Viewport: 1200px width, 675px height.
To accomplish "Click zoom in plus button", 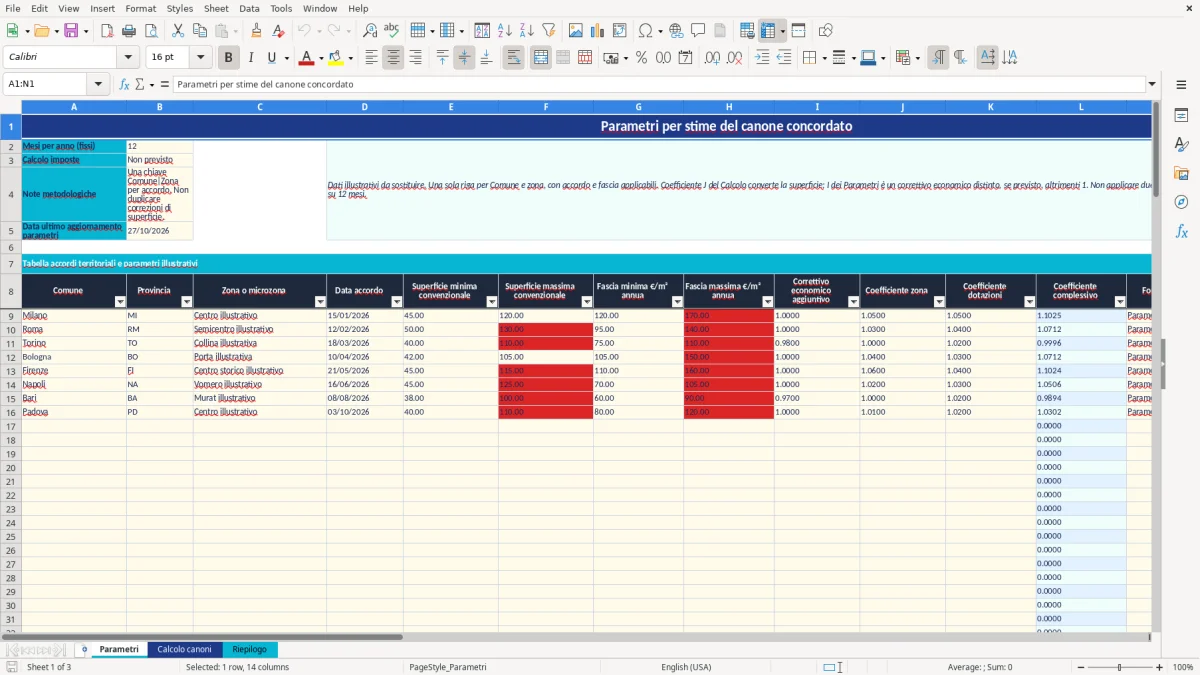I will 1160,667.
